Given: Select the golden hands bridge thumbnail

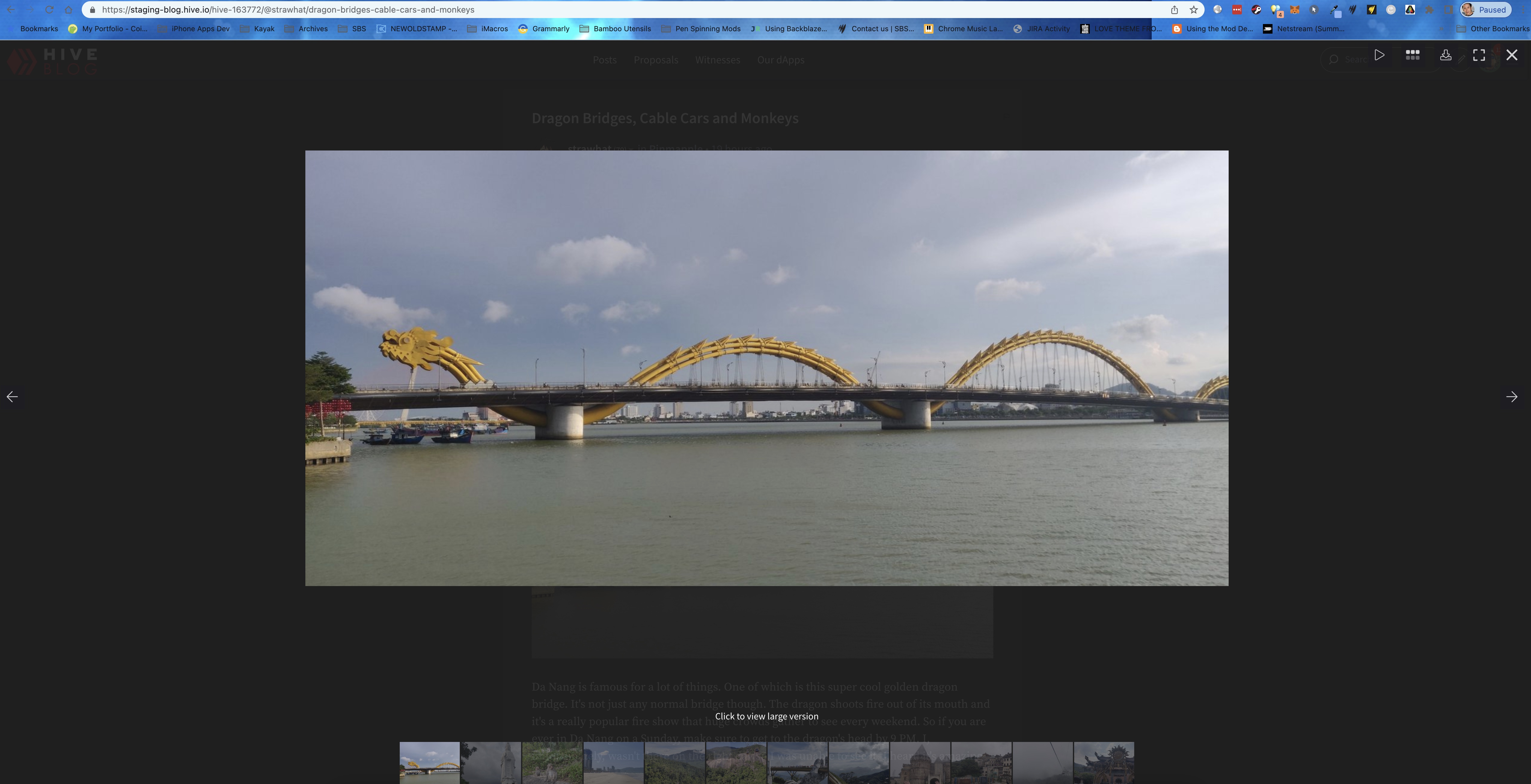Looking at the screenshot, I should click(x=797, y=763).
